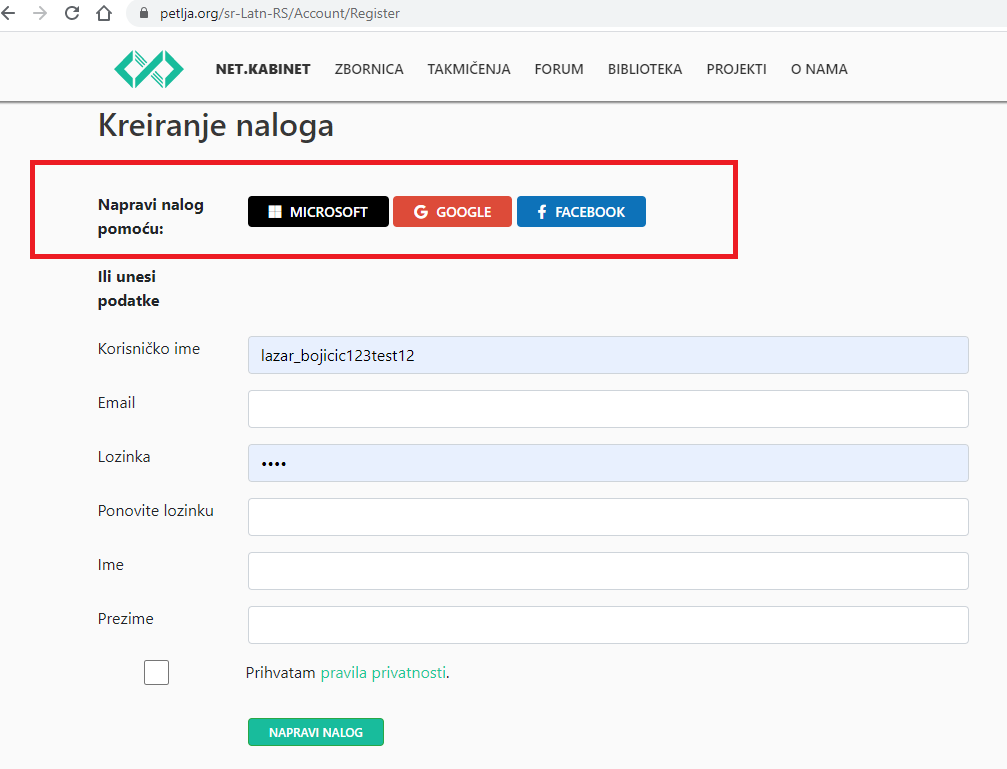This screenshot has height=769, width=1007.
Task: Go to BIBLIOTEKA section
Action: point(645,69)
